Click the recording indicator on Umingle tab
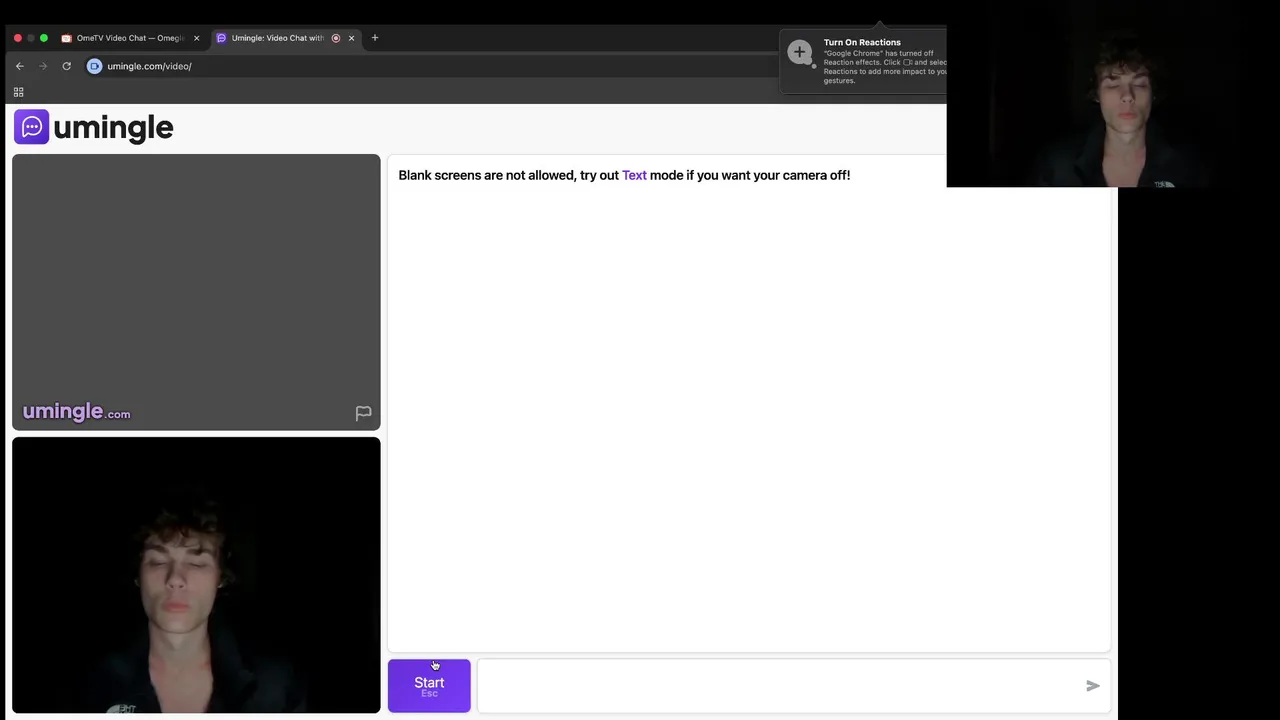Image resolution: width=1280 pixels, height=720 pixels. [x=336, y=38]
